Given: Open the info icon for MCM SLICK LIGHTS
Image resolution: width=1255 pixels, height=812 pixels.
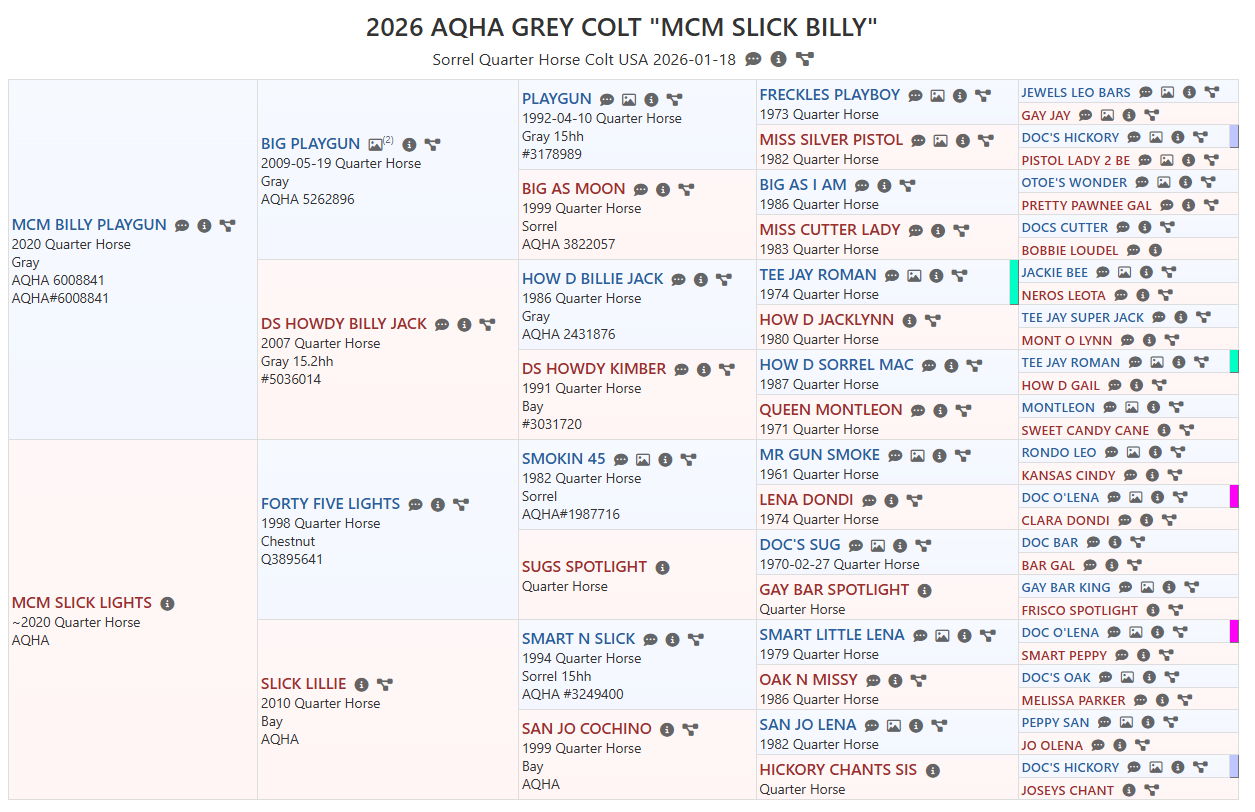Looking at the screenshot, I should [167, 603].
